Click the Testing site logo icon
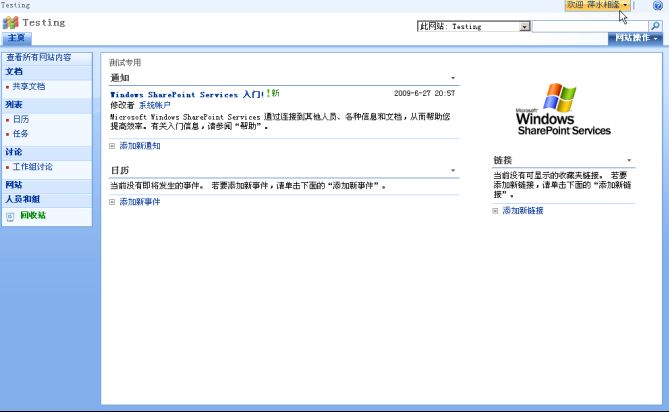This screenshot has width=669, height=412. 11,23
